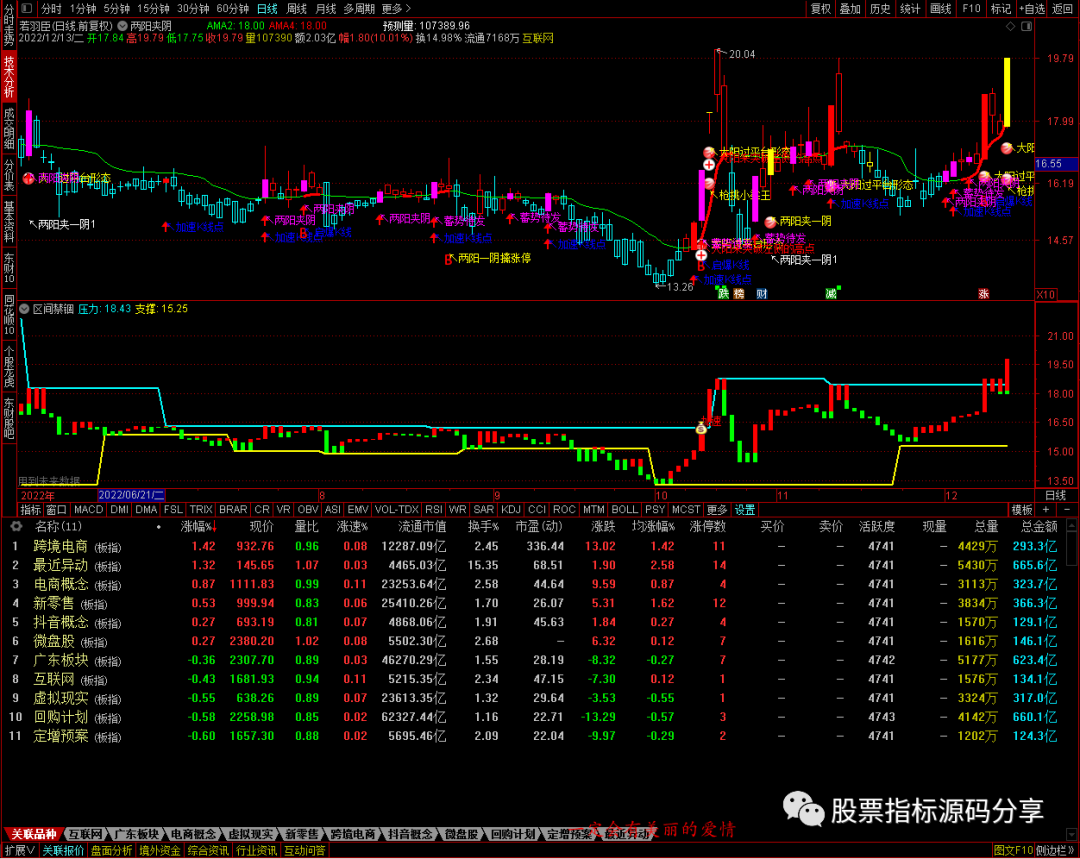Click the 叠加 overlay button
Screen dimensions: 1080x859
pyautogui.click(x=850, y=8)
